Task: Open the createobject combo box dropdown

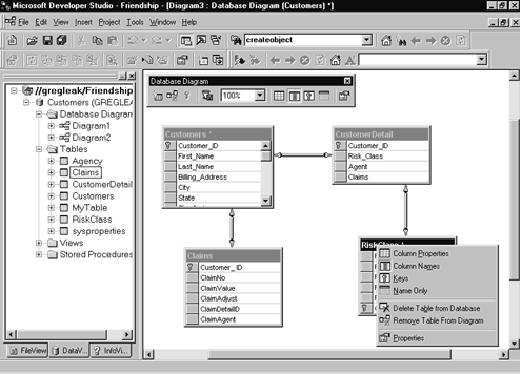Action: click(x=367, y=40)
